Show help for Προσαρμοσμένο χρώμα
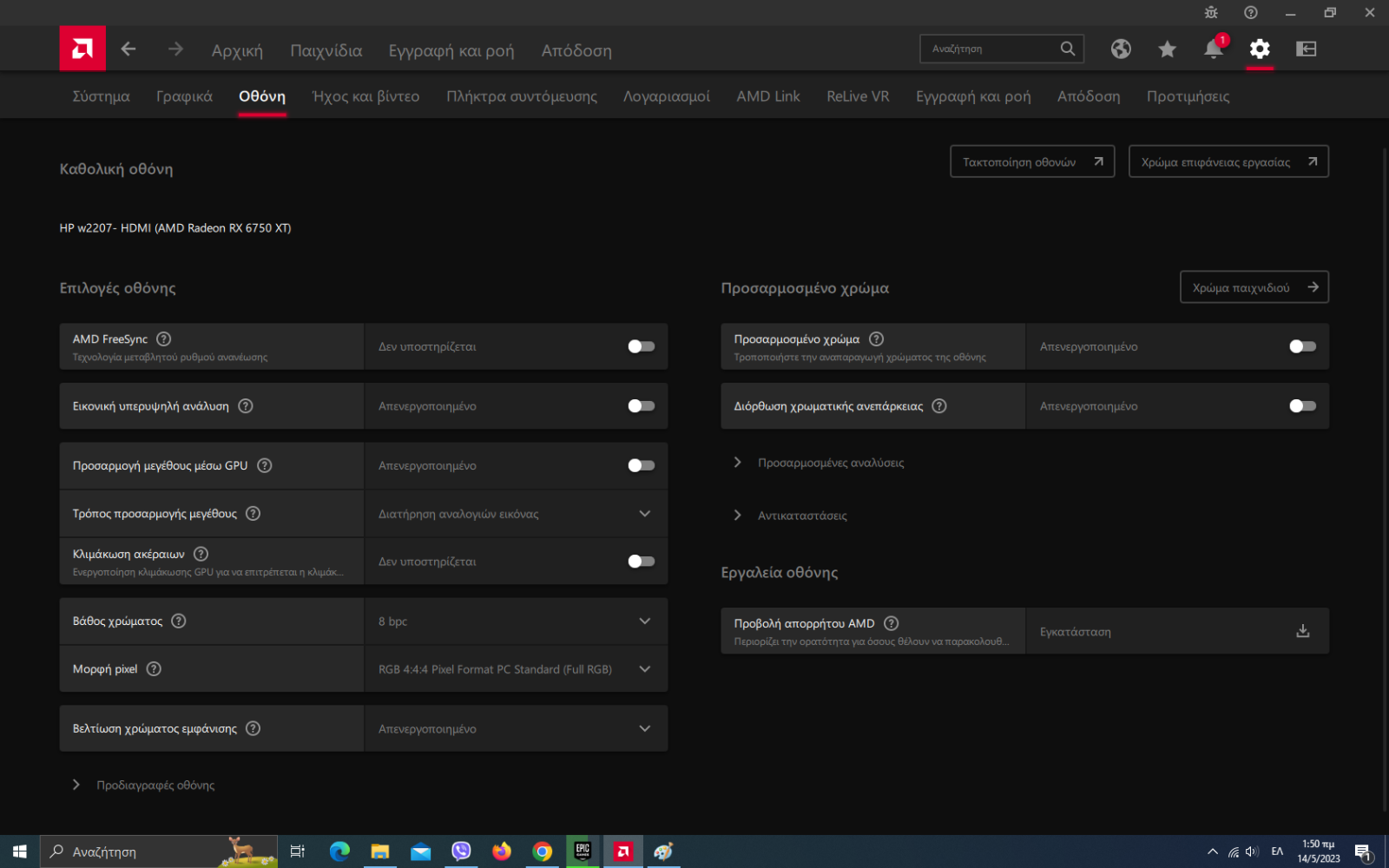 pos(876,339)
